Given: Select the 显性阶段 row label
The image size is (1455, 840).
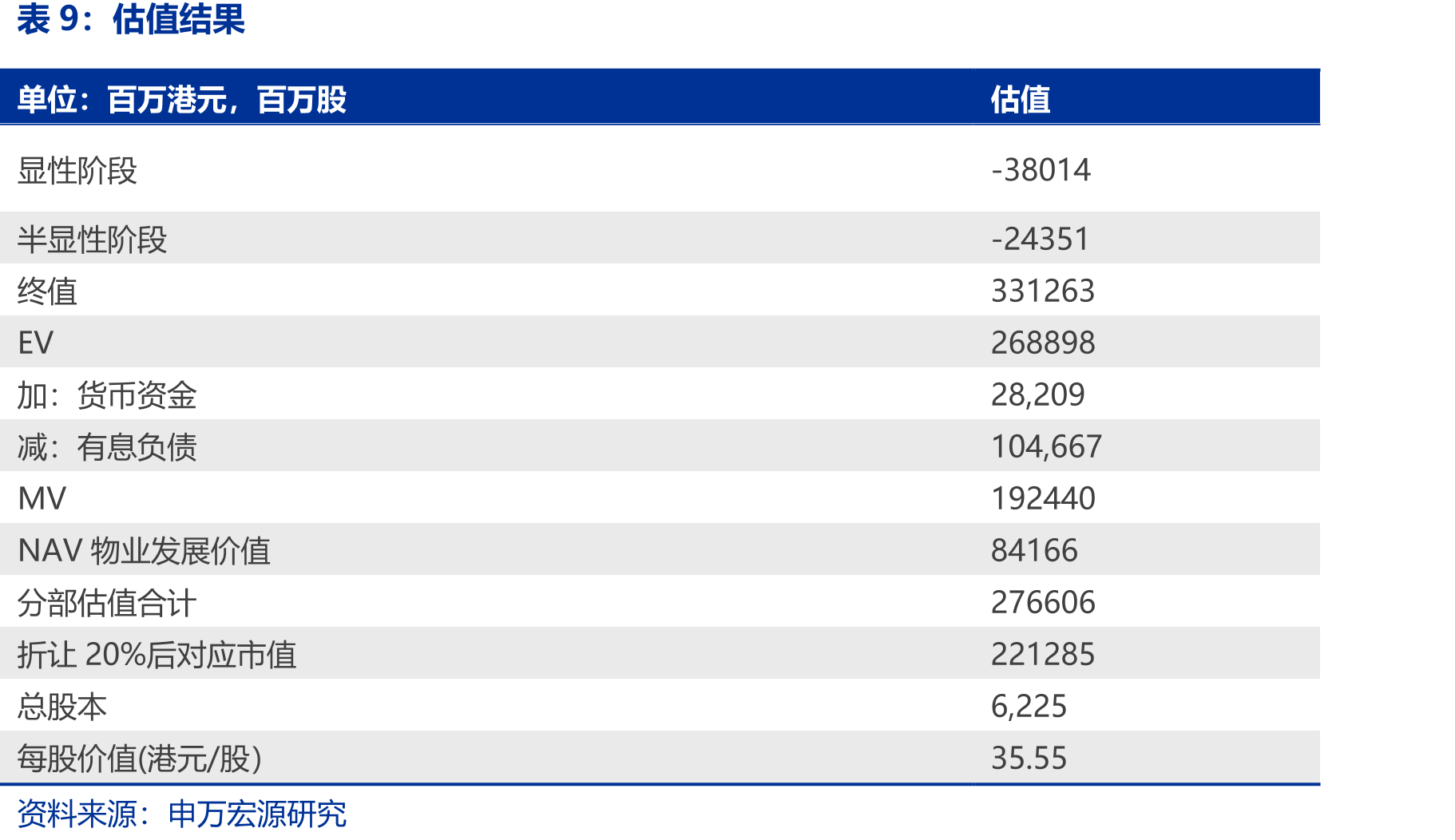Looking at the screenshot, I should pyautogui.click(x=77, y=170).
